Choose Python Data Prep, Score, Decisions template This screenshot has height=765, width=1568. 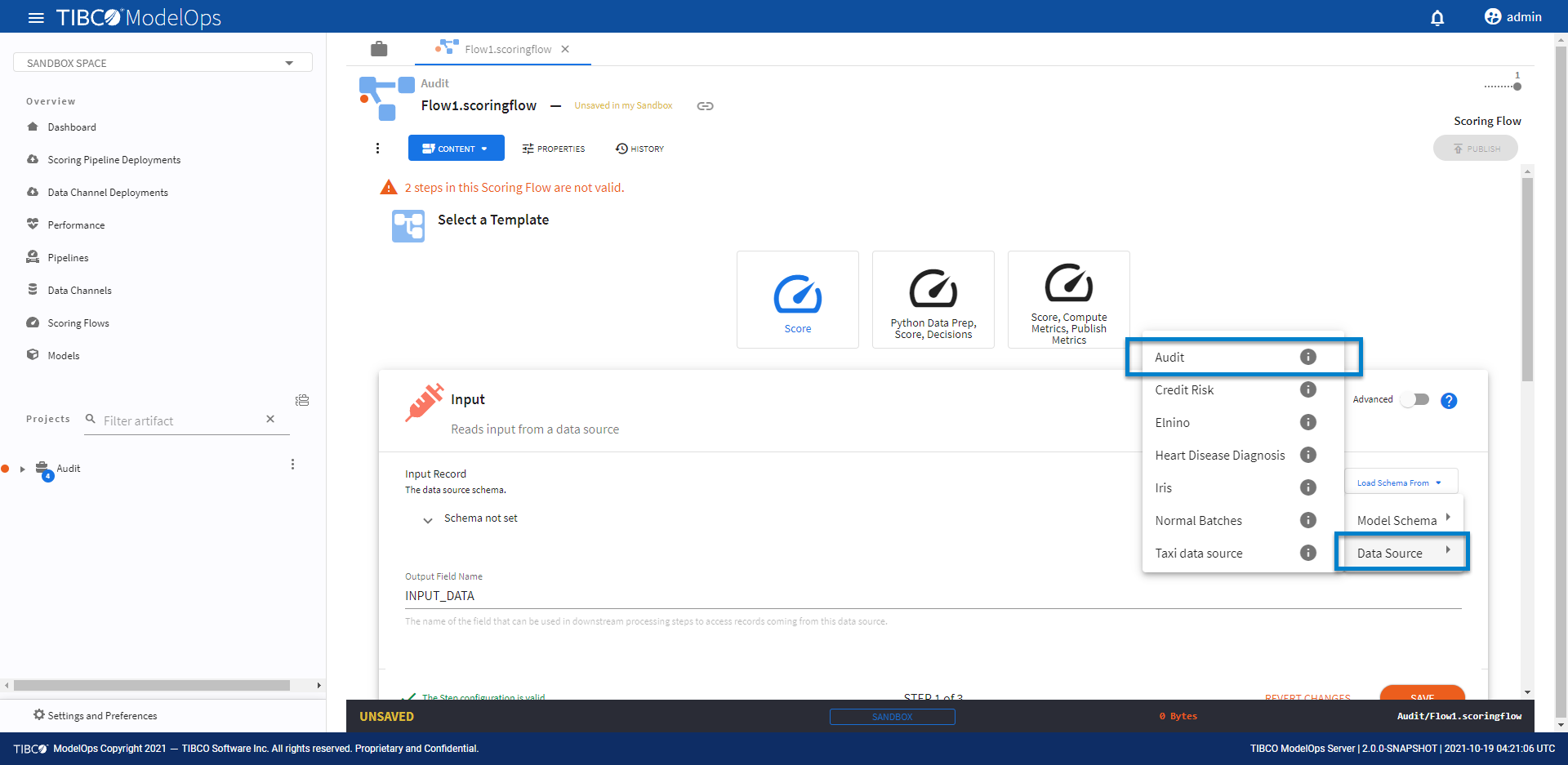point(933,300)
